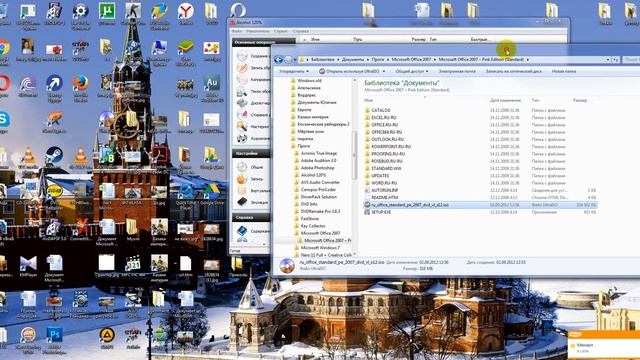640x360 pixels.
Task: Click Документы in the address breadcrumb
Action: (353, 60)
